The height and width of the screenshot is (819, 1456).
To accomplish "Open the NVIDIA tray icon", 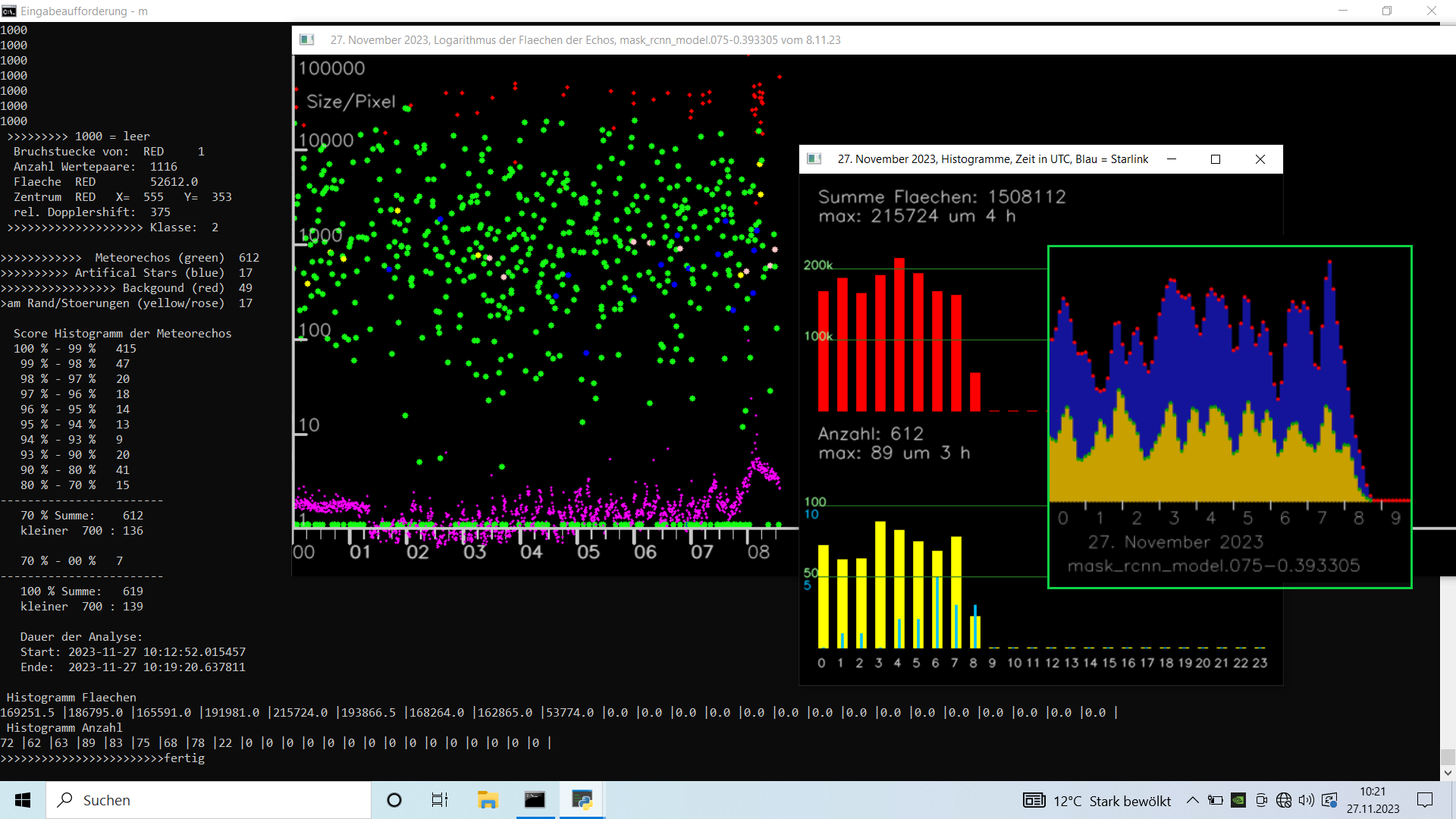I will point(1238,800).
